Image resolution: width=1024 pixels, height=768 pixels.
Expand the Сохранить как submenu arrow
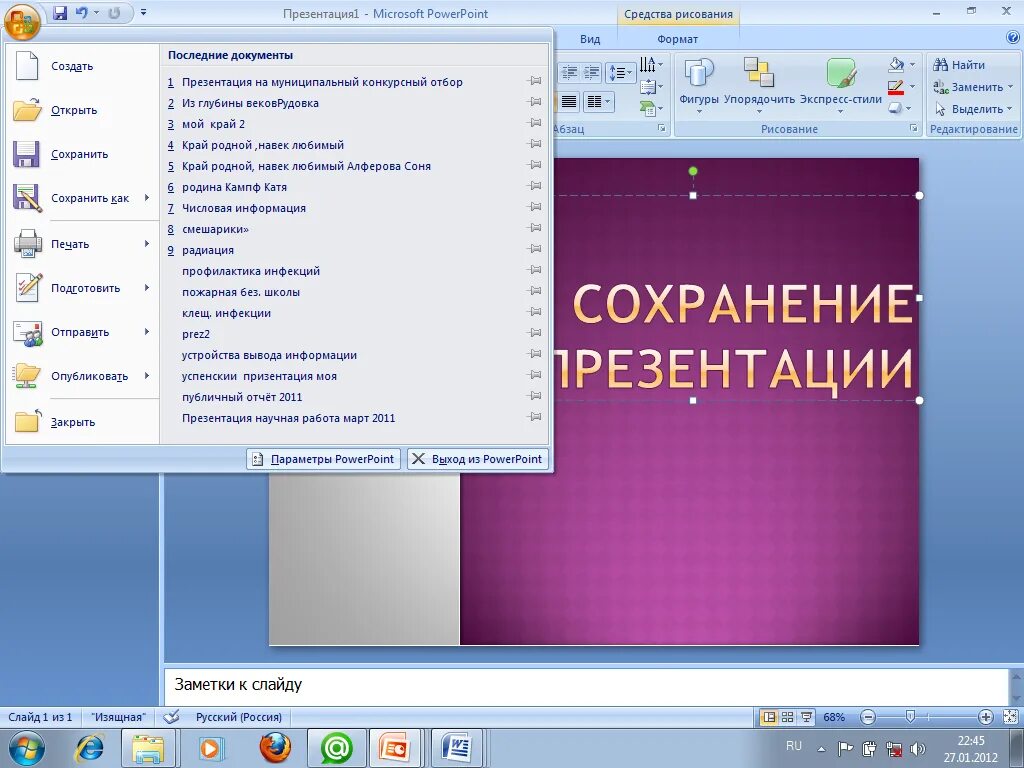pyautogui.click(x=147, y=198)
